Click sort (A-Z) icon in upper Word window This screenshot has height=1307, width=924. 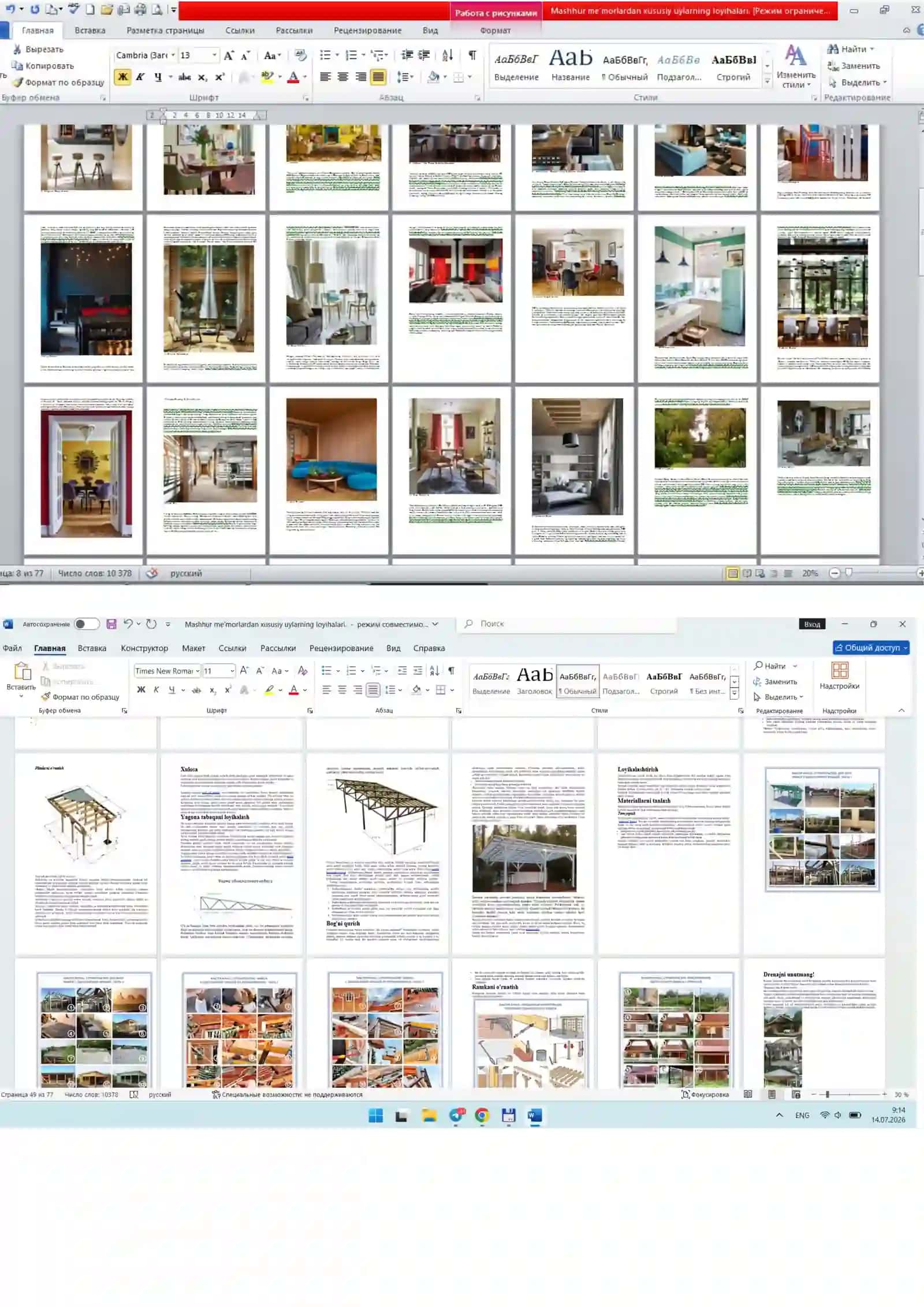pyautogui.click(x=448, y=55)
